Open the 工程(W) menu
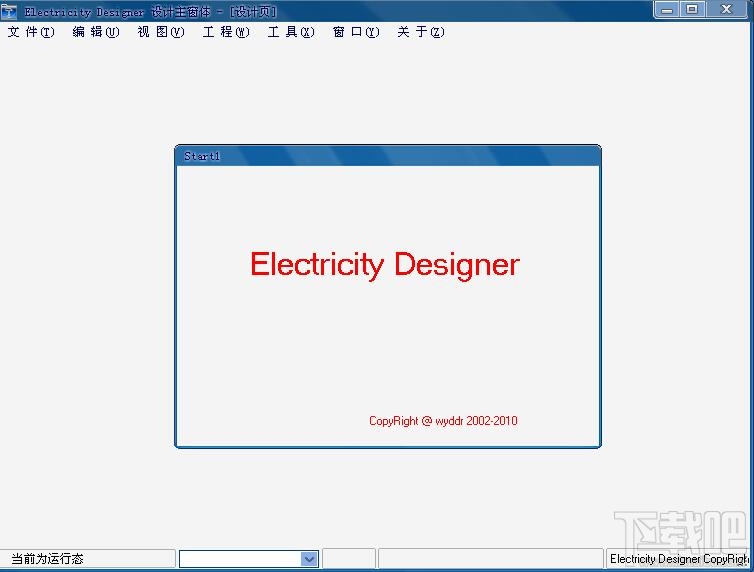This screenshot has height=572, width=754. click(226, 32)
